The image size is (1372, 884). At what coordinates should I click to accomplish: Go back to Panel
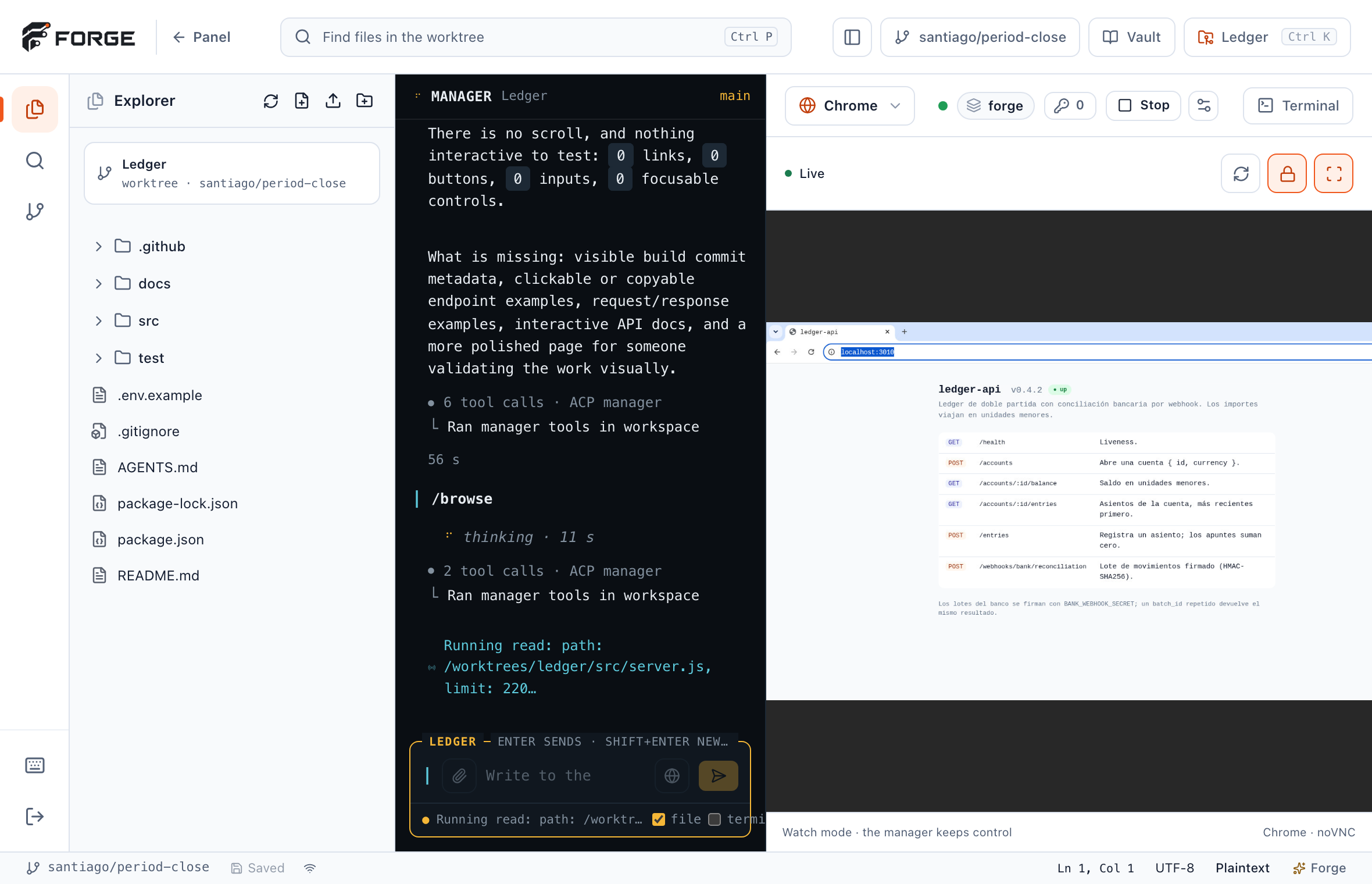(202, 37)
